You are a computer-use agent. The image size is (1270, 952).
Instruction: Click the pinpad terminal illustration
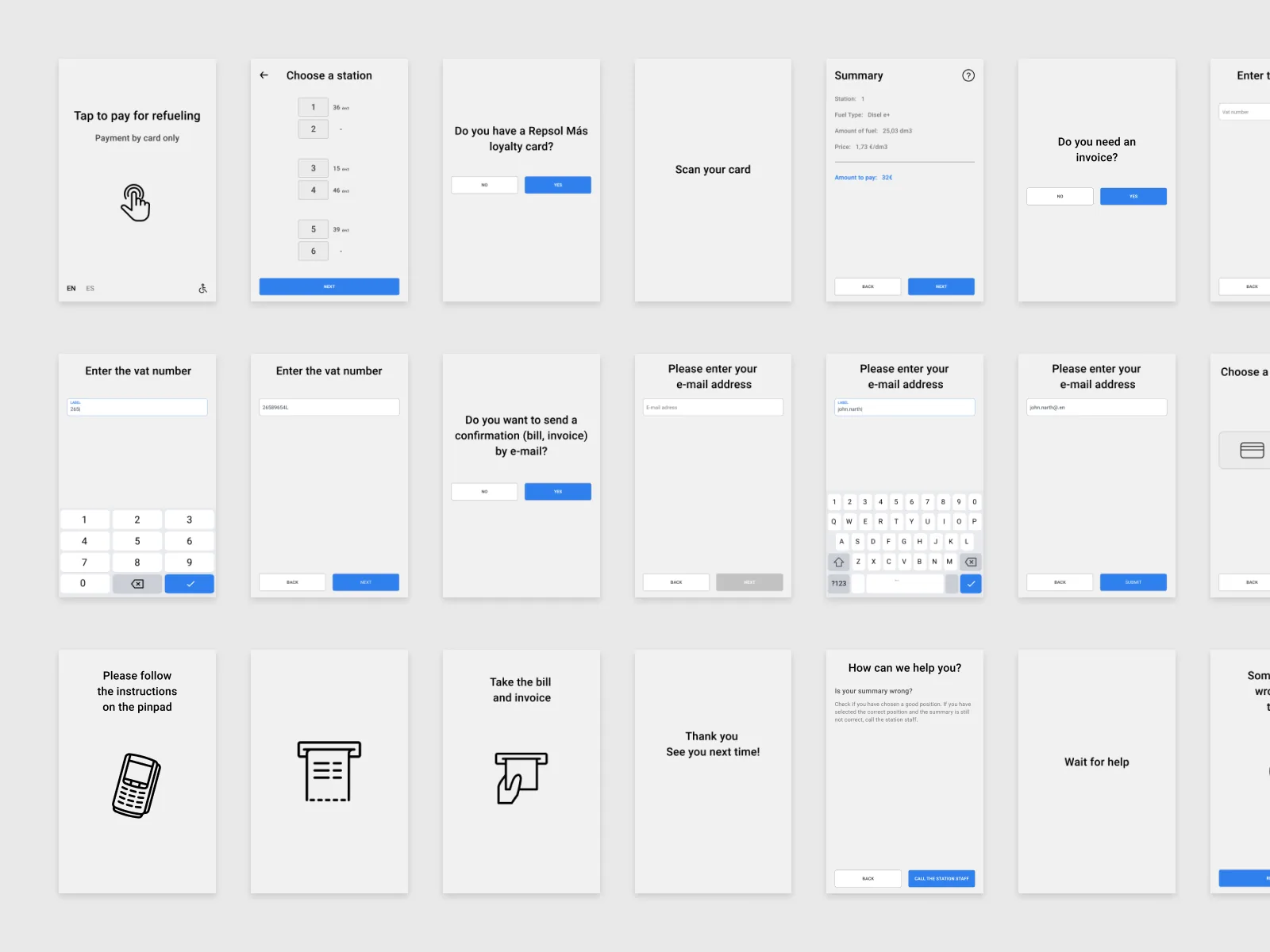(x=137, y=785)
